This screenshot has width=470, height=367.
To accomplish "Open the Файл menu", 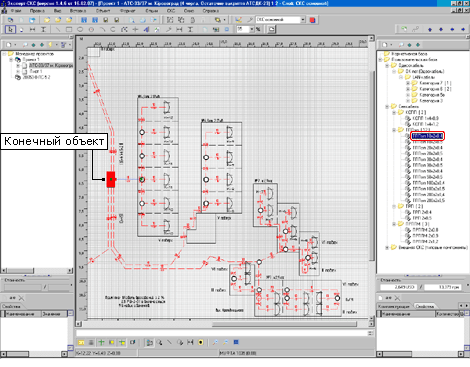I will tap(15, 11).
